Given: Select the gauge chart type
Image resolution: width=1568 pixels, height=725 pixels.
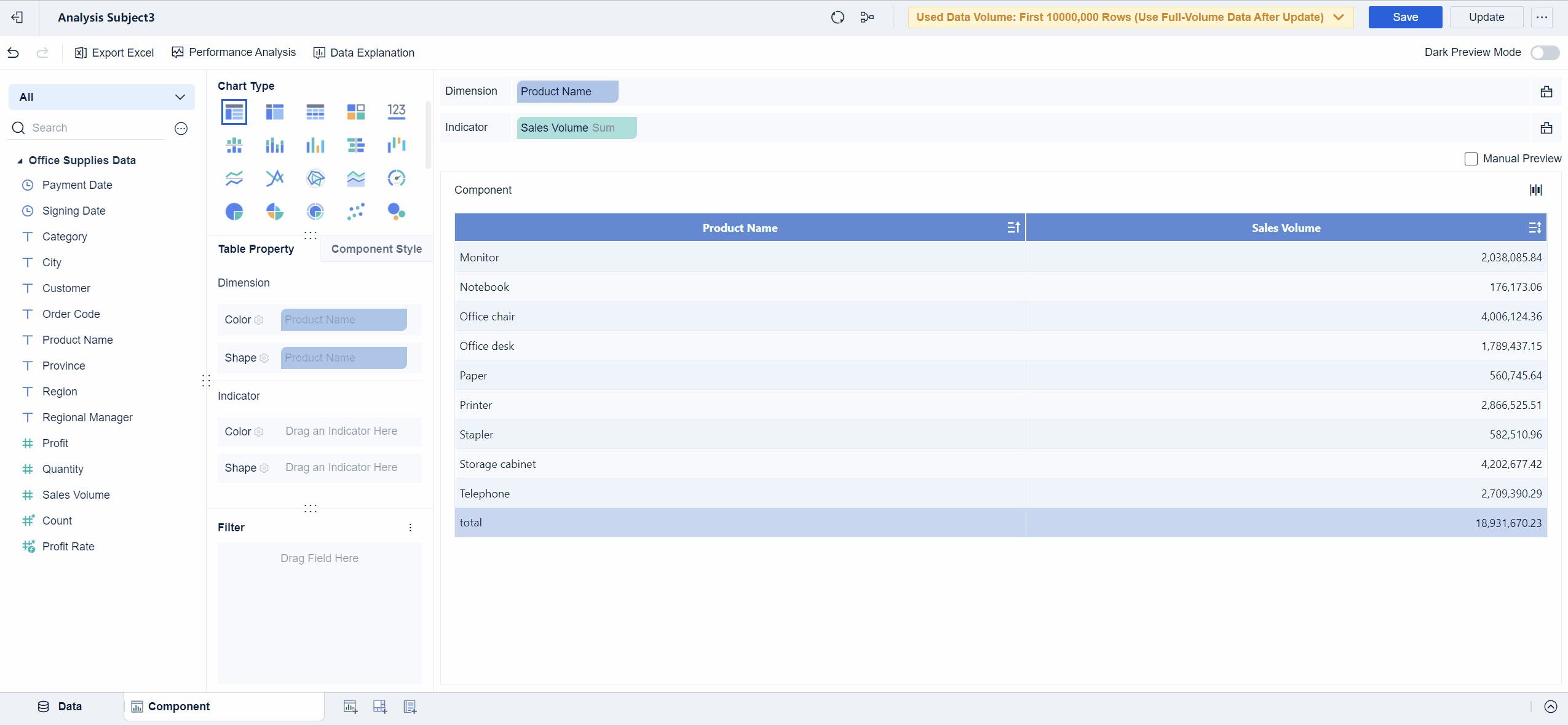Looking at the screenshot, I should tap(397, 178).
